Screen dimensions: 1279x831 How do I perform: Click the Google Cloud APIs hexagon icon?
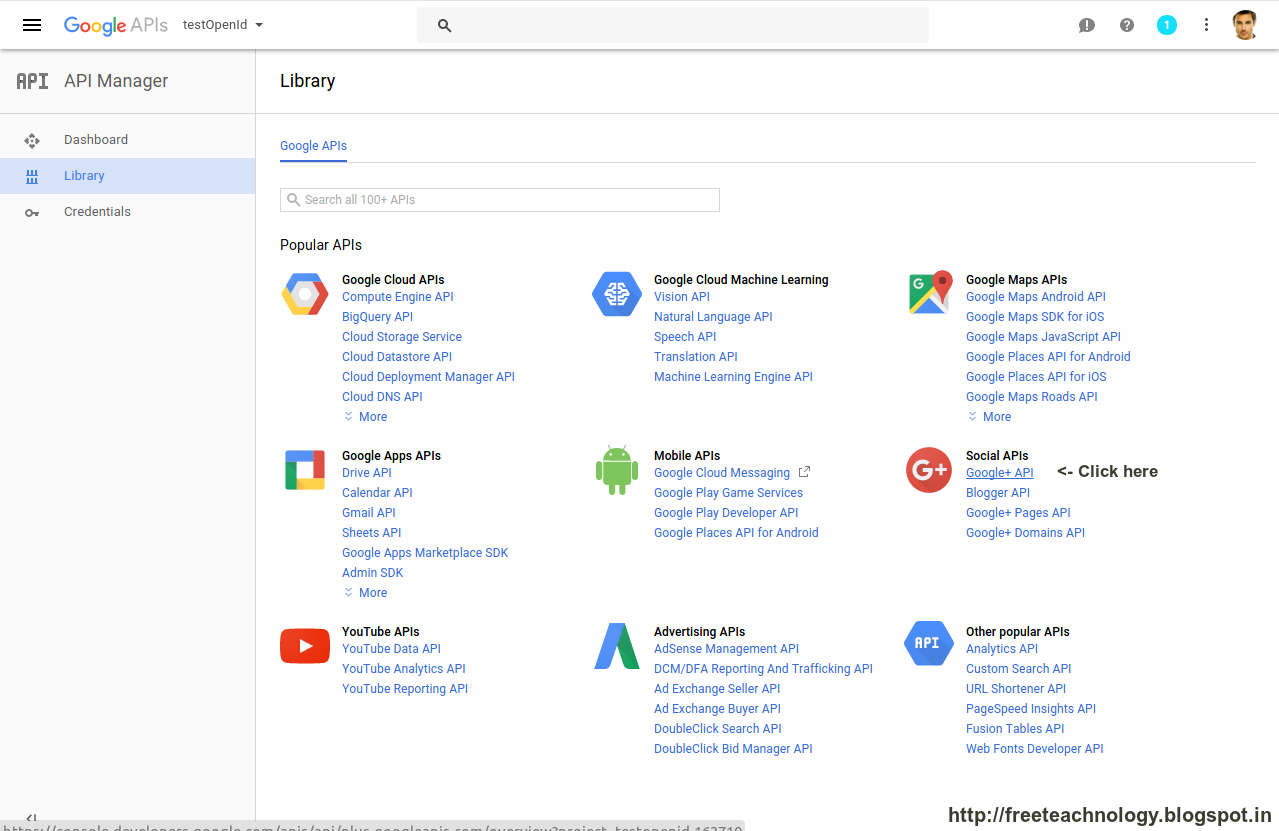click(x=305, y=294)
